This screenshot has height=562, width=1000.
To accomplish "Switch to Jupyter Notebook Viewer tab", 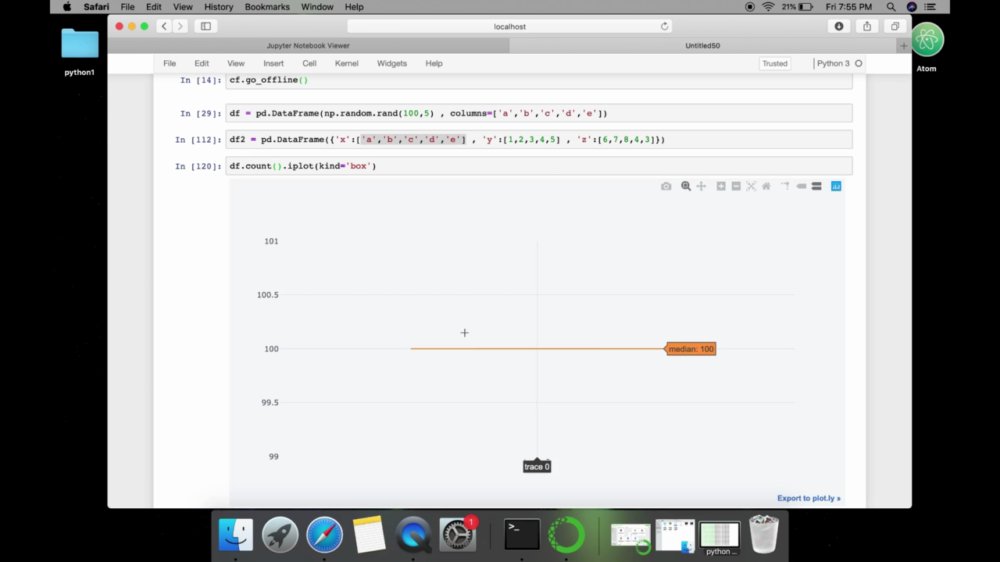I will pos(308,46).
